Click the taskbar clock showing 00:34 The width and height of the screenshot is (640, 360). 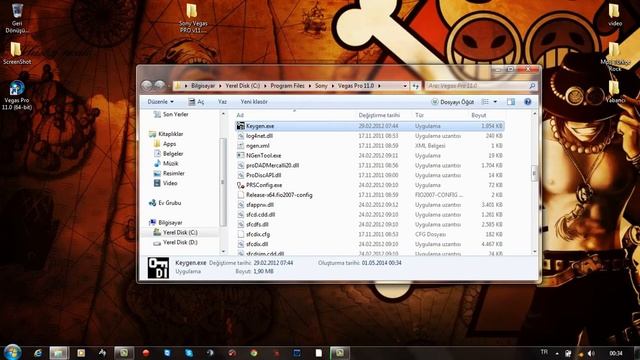(x=616, y=353)
